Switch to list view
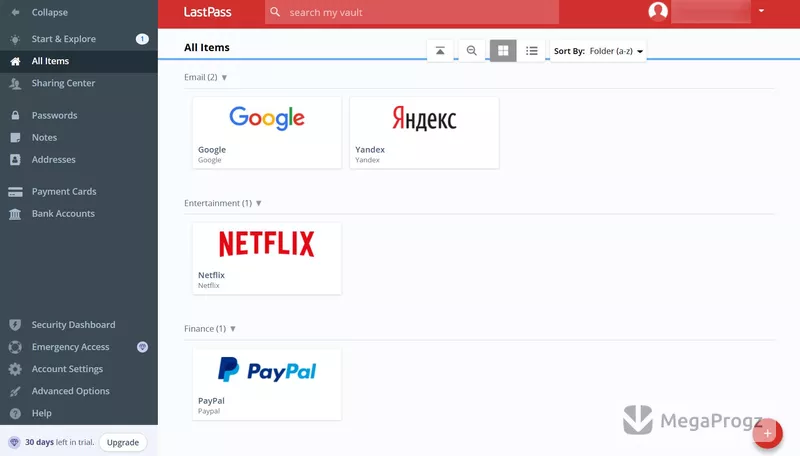800x456 pixels. click(x=532, y=50)
